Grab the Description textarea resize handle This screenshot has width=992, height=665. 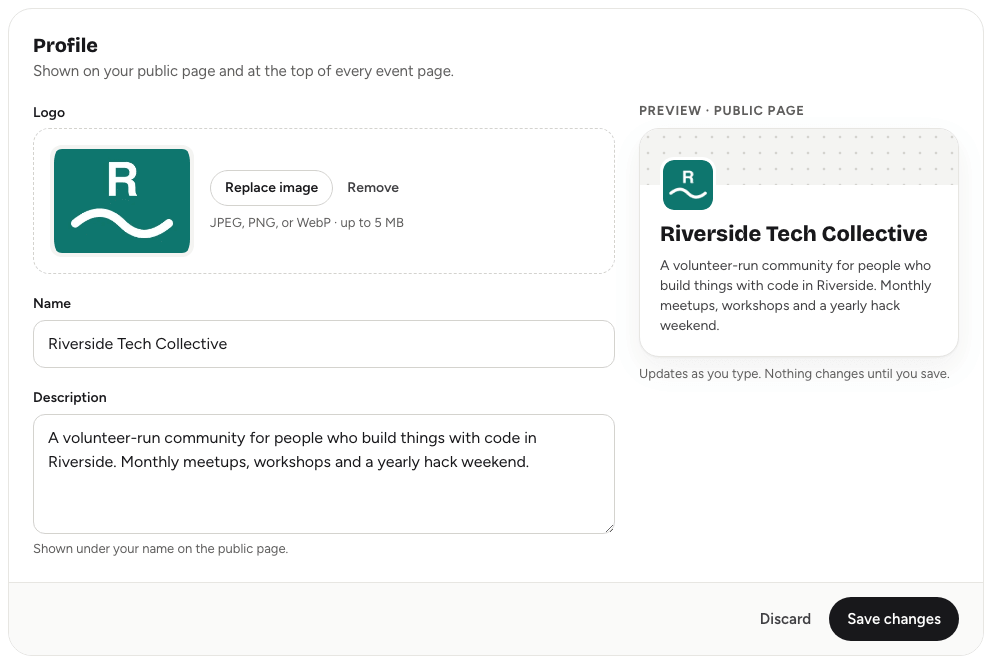pos(609,528)
